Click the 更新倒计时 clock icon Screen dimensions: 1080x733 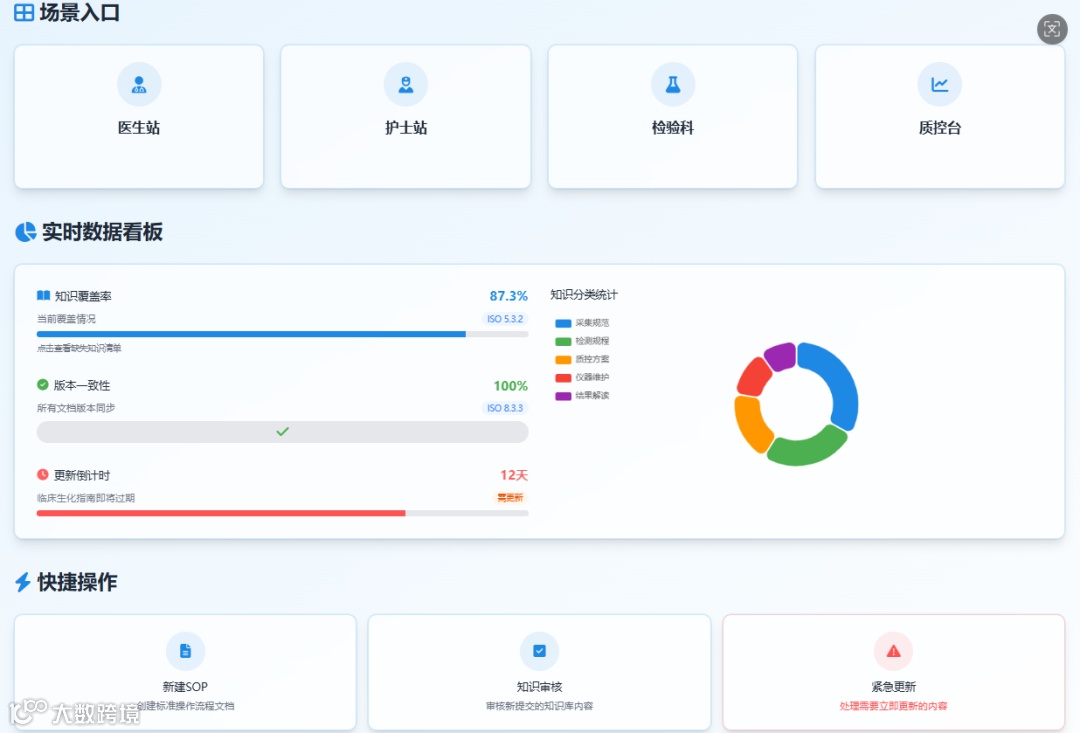click(43, 475)
